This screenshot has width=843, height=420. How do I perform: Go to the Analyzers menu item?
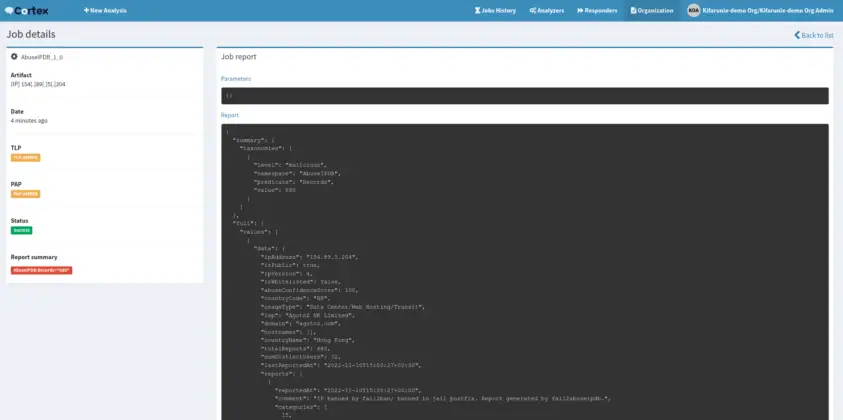pos(549,10)
